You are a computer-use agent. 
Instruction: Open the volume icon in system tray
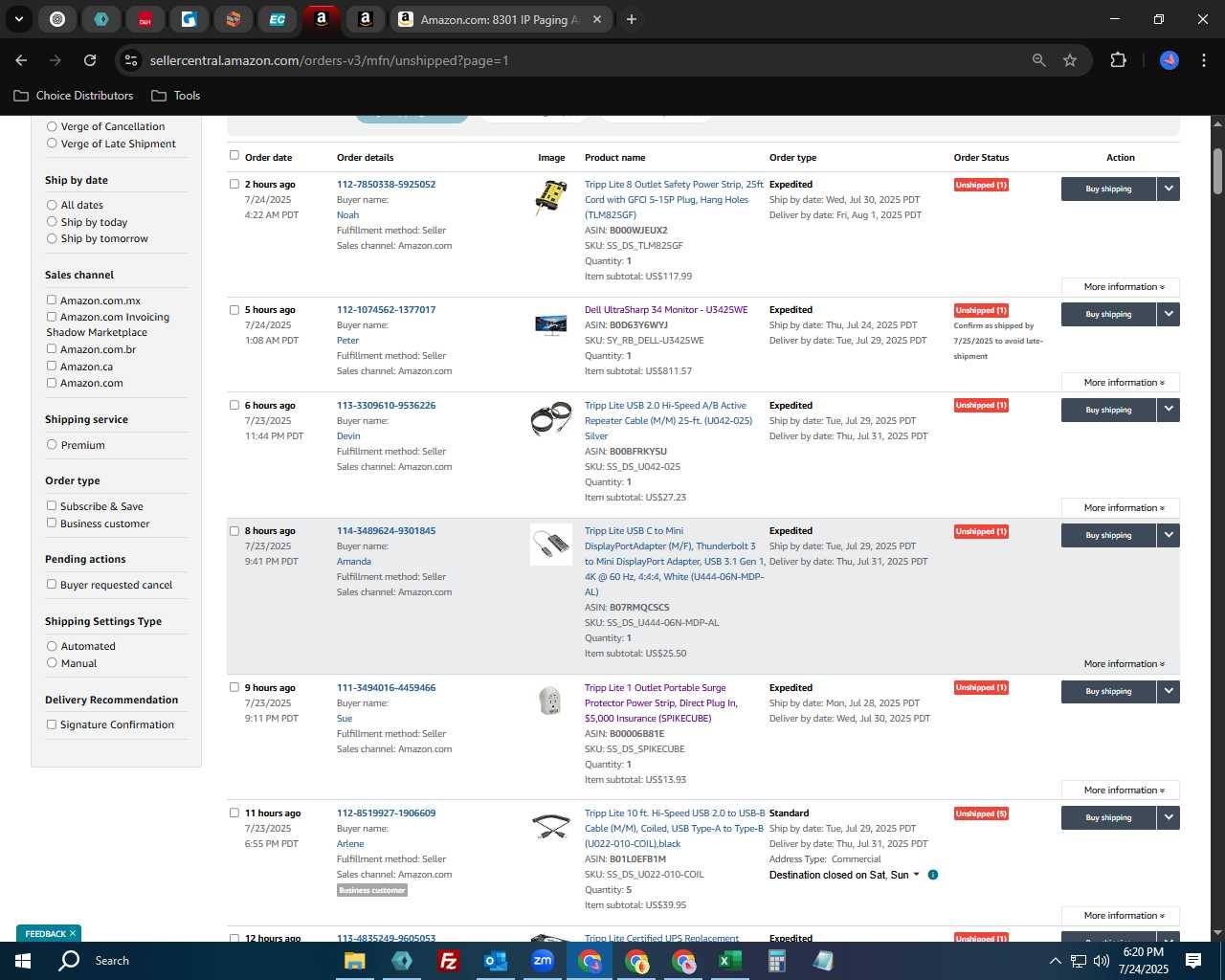point(1101,961)
